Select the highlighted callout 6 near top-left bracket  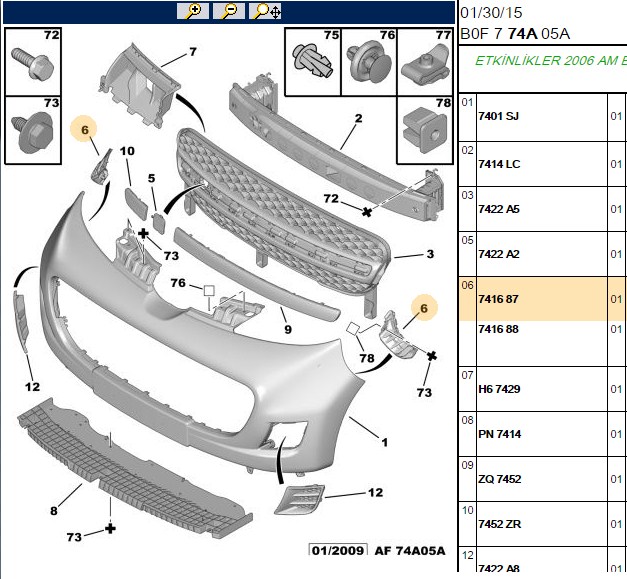[x=84, y=130]
